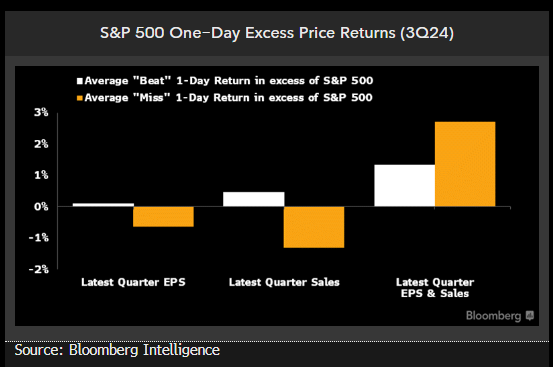The image size is (553, 367).
Task: Click the Latest Quarter EPS & Sales label
Action: (435, 288)
